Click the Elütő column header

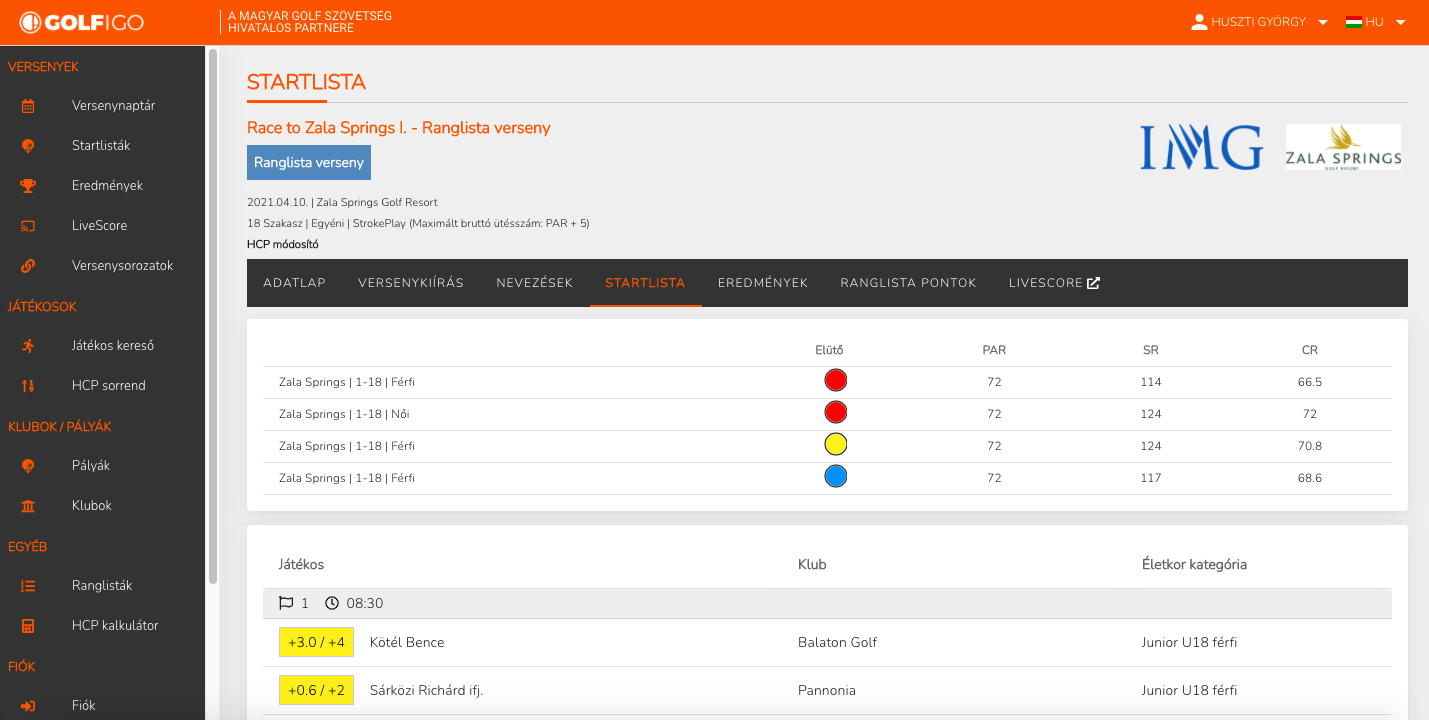(x=830, y=350)
